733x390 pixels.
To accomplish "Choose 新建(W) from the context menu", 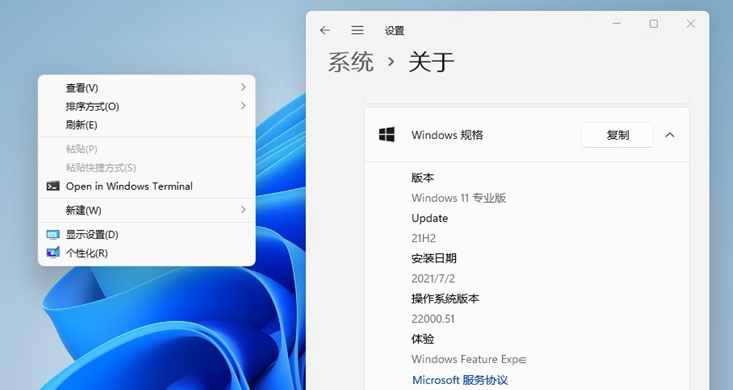I will (147, 210).
